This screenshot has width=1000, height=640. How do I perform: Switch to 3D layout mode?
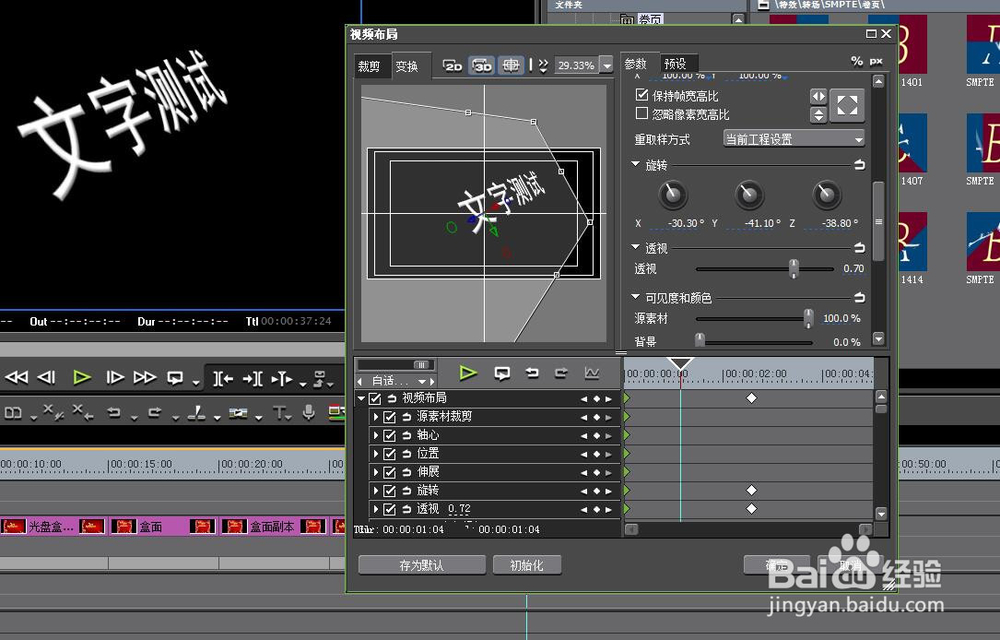pyautogui.click(x=482, y=66)
